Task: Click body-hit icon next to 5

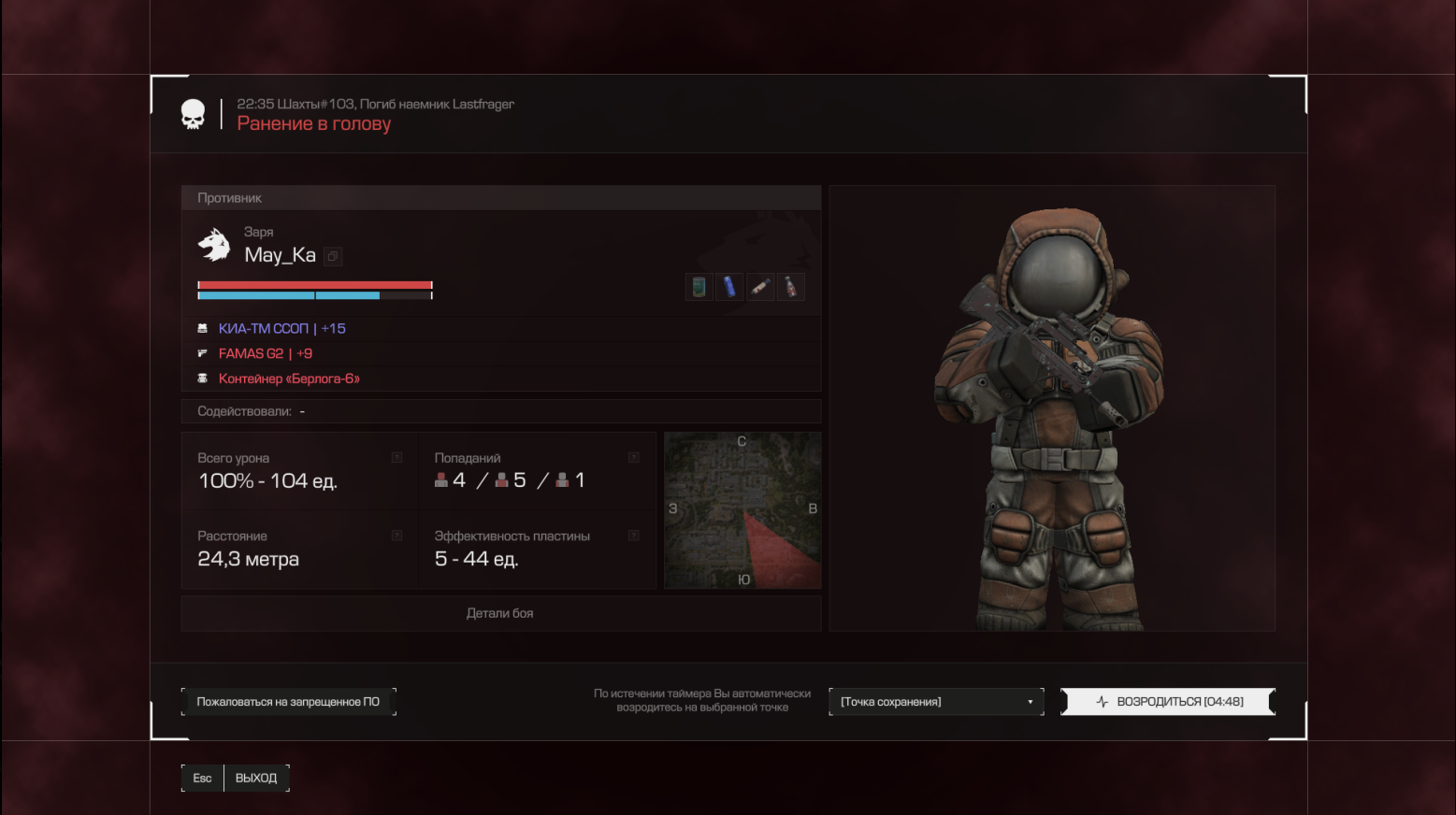Action: pos(502,480)
